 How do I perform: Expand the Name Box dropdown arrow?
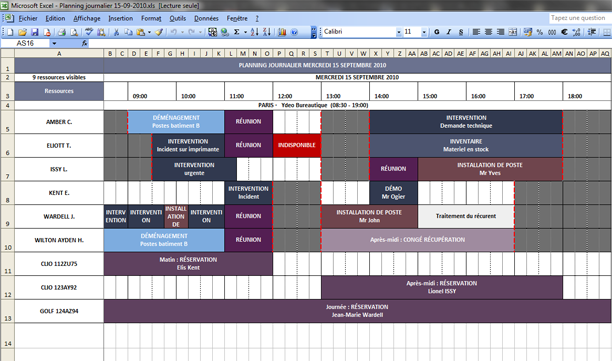pyautogui.click(x=54, y=43)
